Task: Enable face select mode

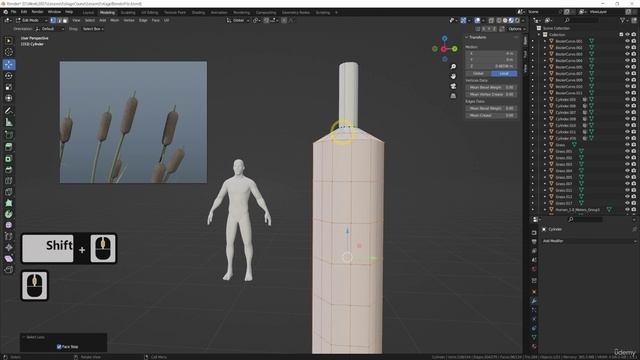Action: tap(65, 20)
